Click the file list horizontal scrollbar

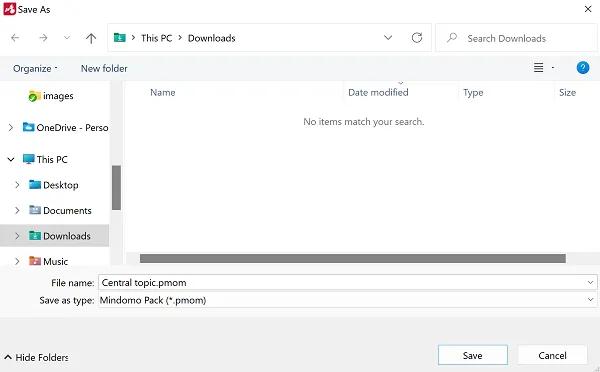pos(352,259)
